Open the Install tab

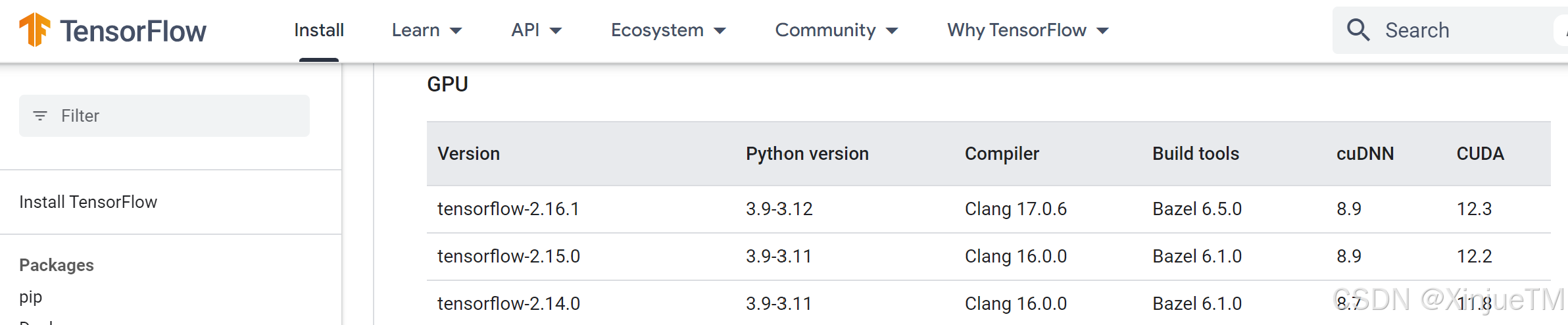click(319, 30)
